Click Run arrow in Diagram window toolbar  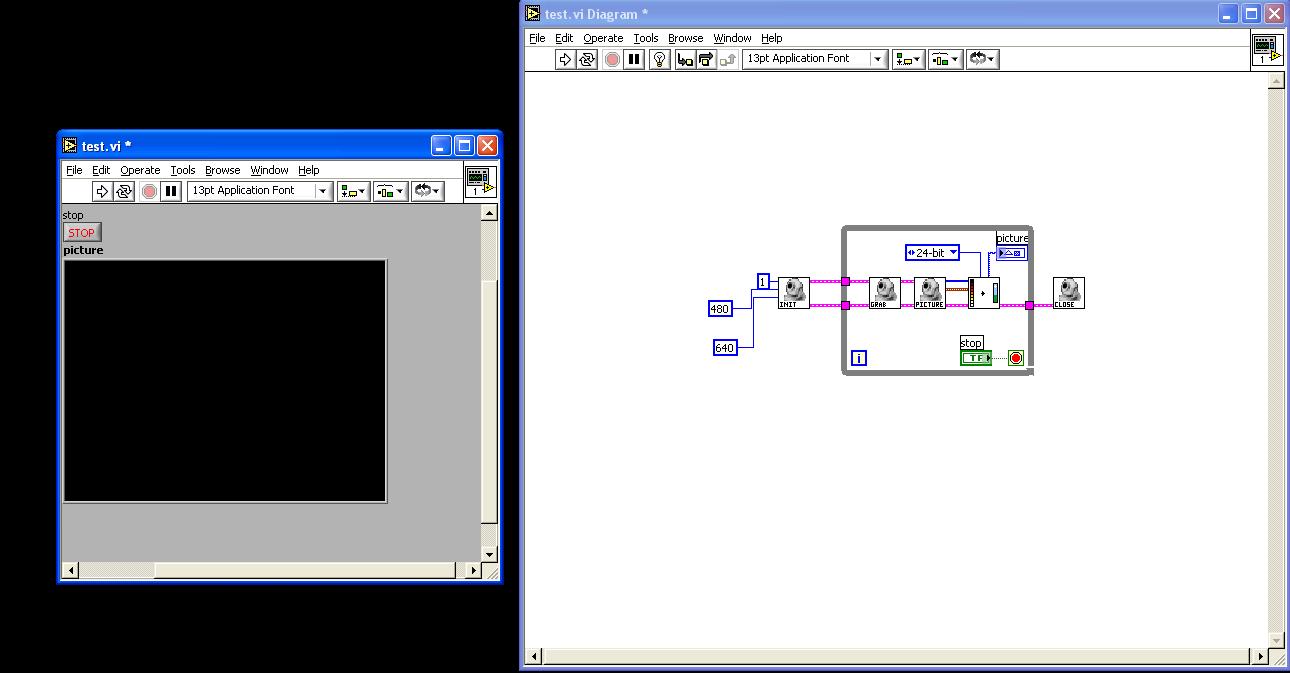565,59
